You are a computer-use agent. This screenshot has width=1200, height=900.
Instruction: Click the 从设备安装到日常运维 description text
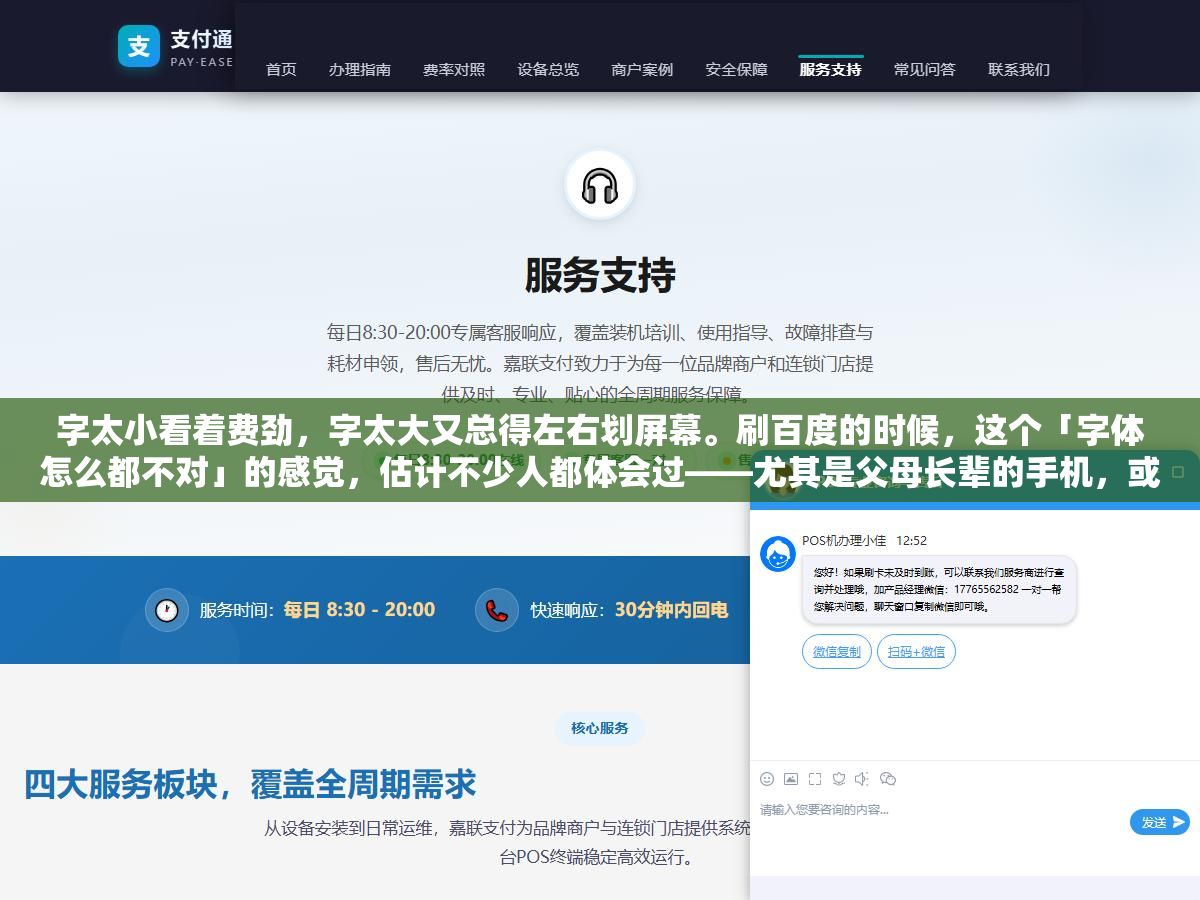point(507,842)
